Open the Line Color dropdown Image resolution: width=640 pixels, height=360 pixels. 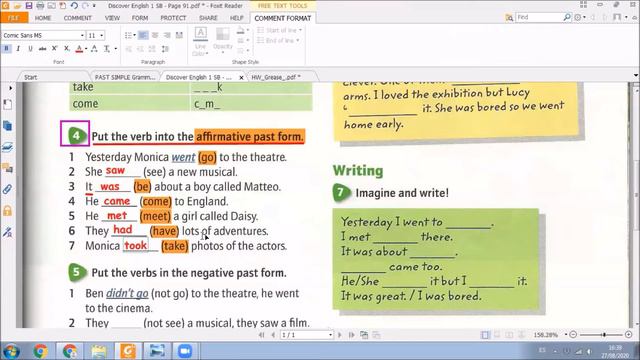pos(200,42)
